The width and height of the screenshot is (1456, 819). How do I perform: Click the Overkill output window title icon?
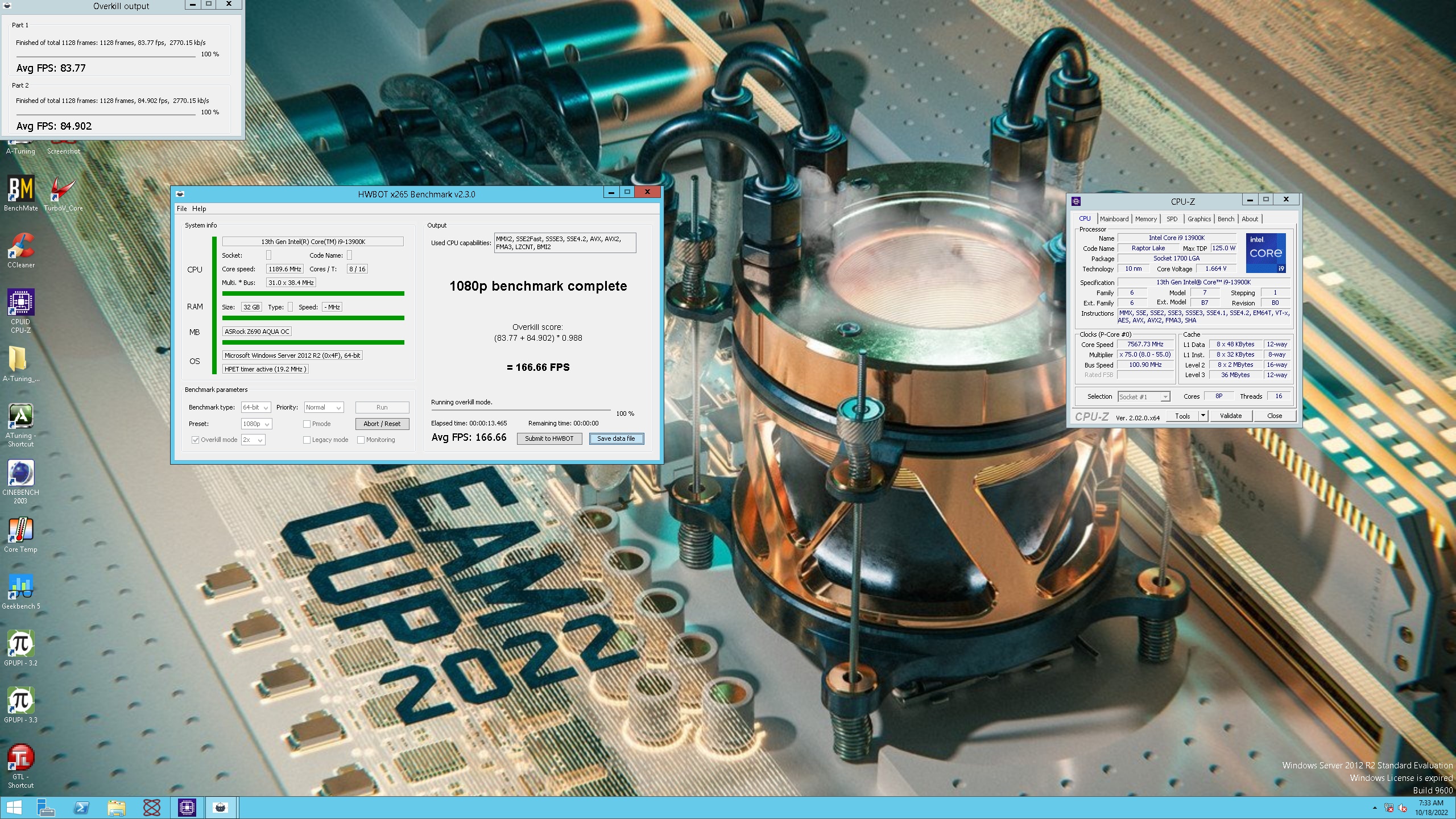click(7, 6)
